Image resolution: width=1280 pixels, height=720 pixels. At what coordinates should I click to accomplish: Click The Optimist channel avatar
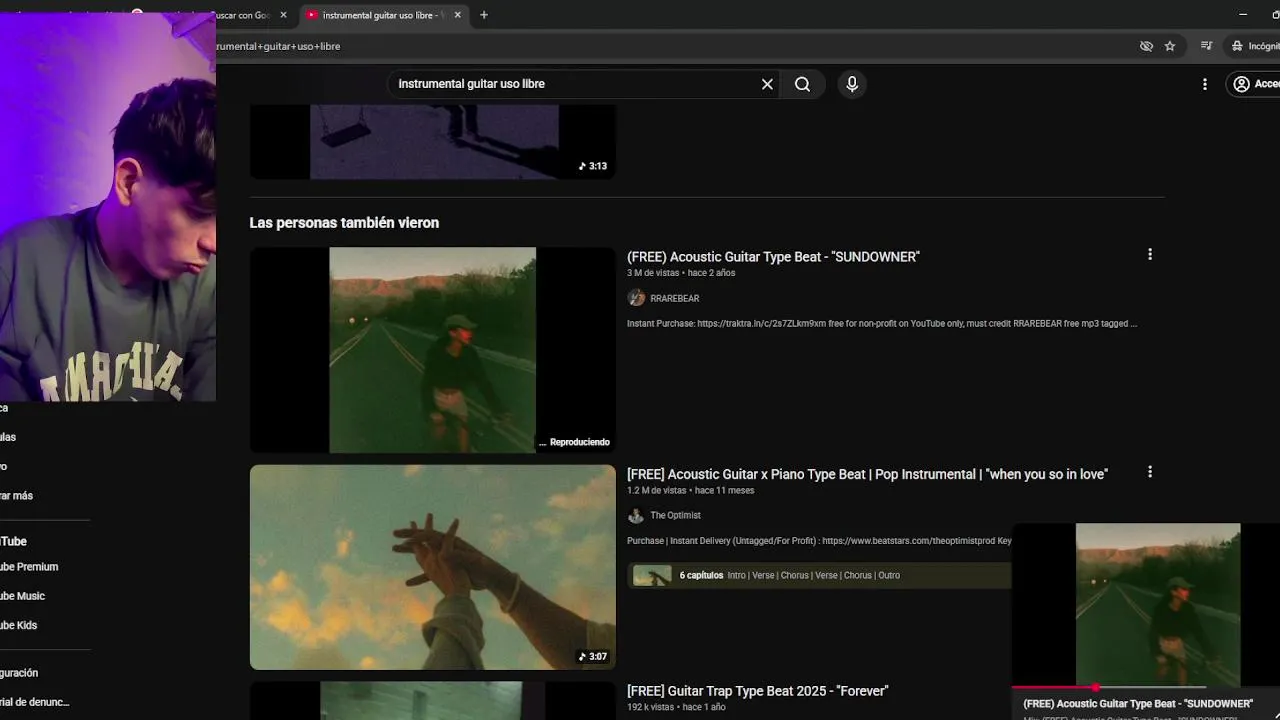point(636,515)
